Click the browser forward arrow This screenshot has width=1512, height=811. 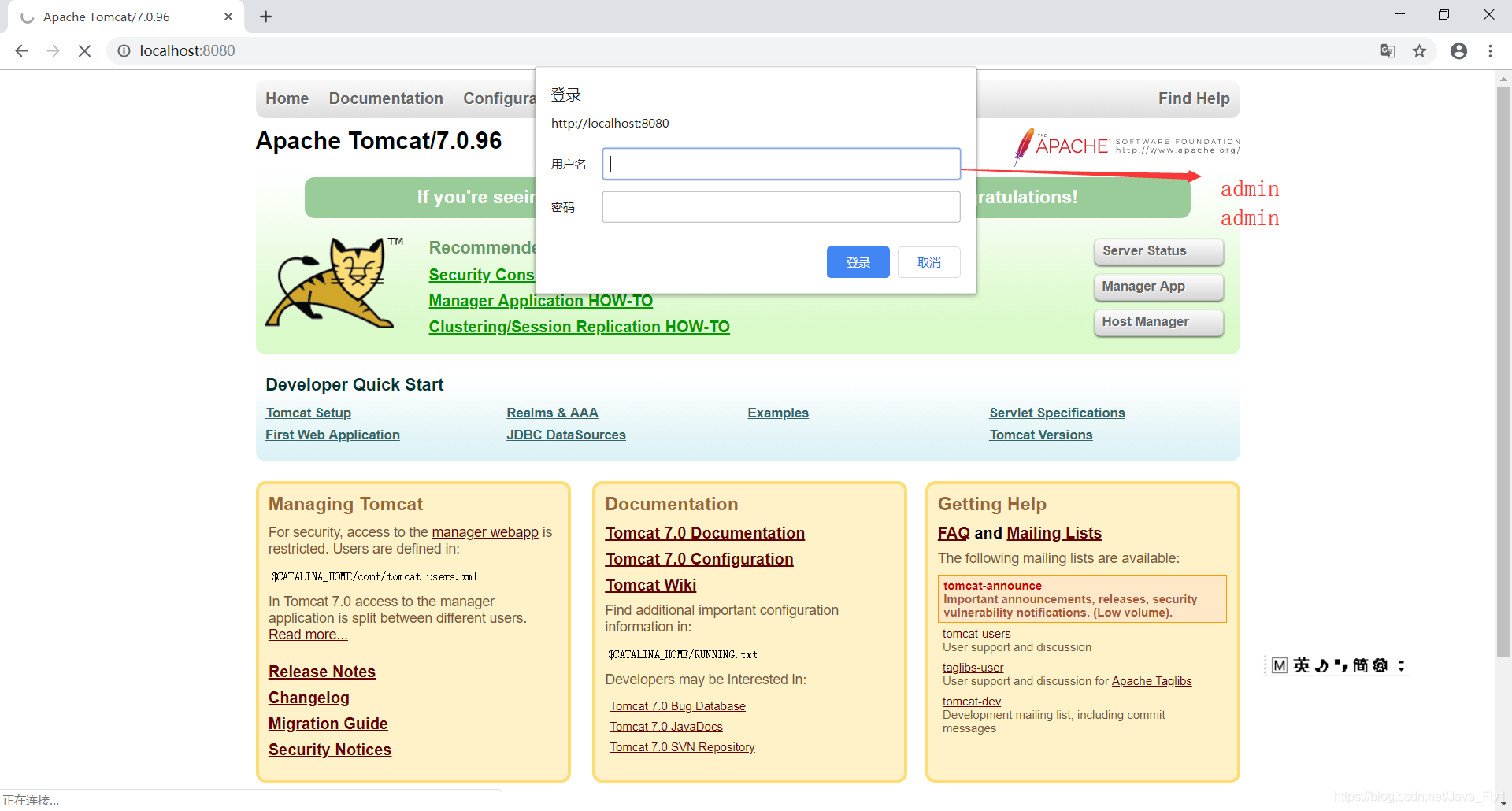coord(53,51)
